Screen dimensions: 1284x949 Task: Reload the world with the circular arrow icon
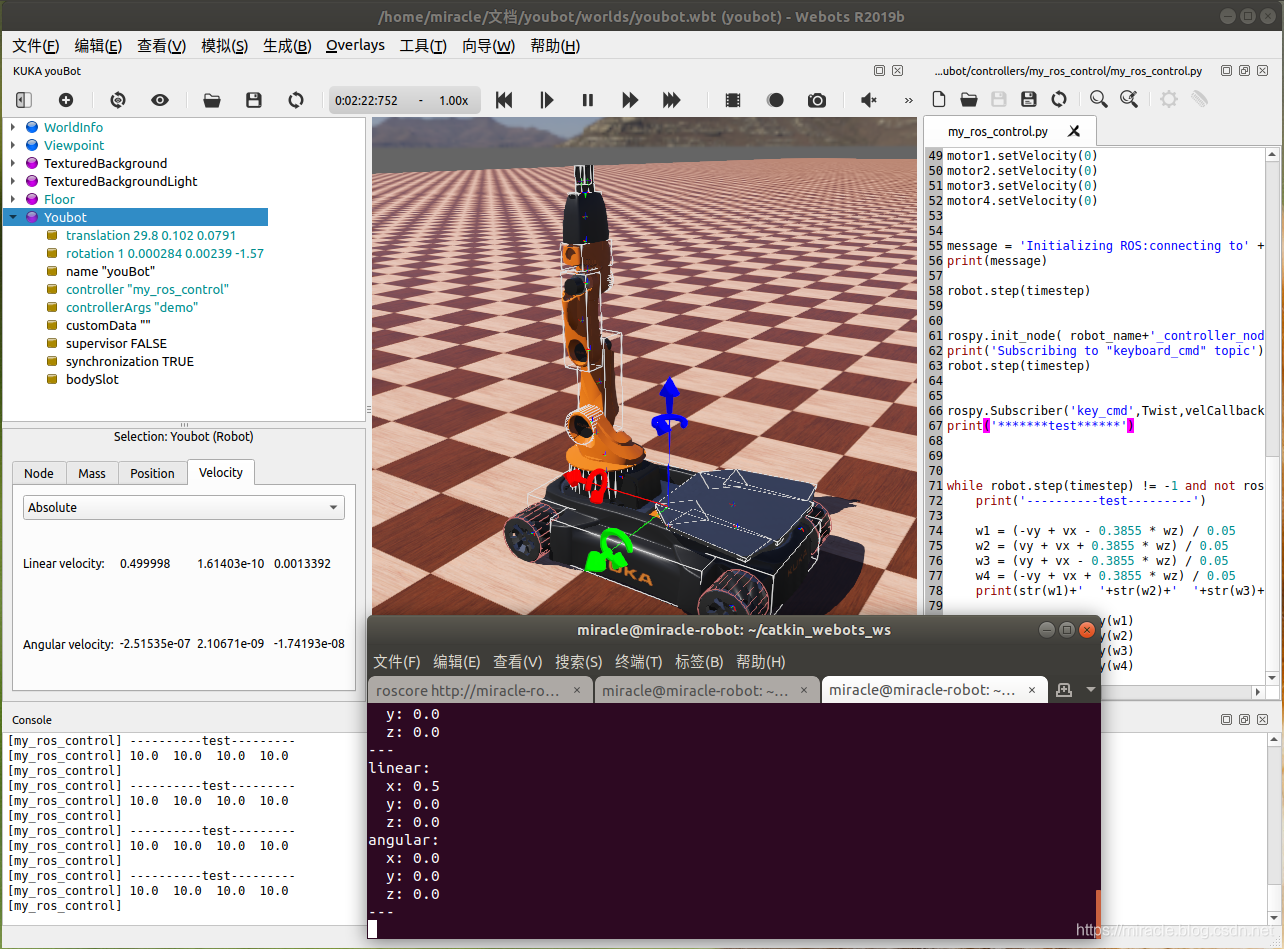coord(296,100)
